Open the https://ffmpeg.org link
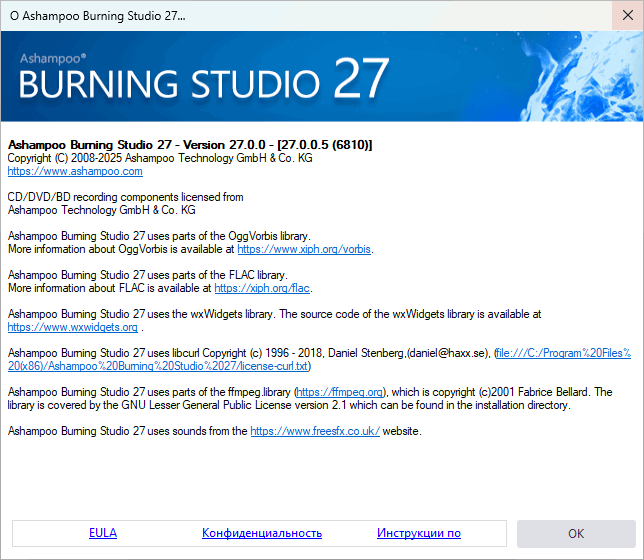The width and height of the screenshot is (644, 560). click(340, 392)
